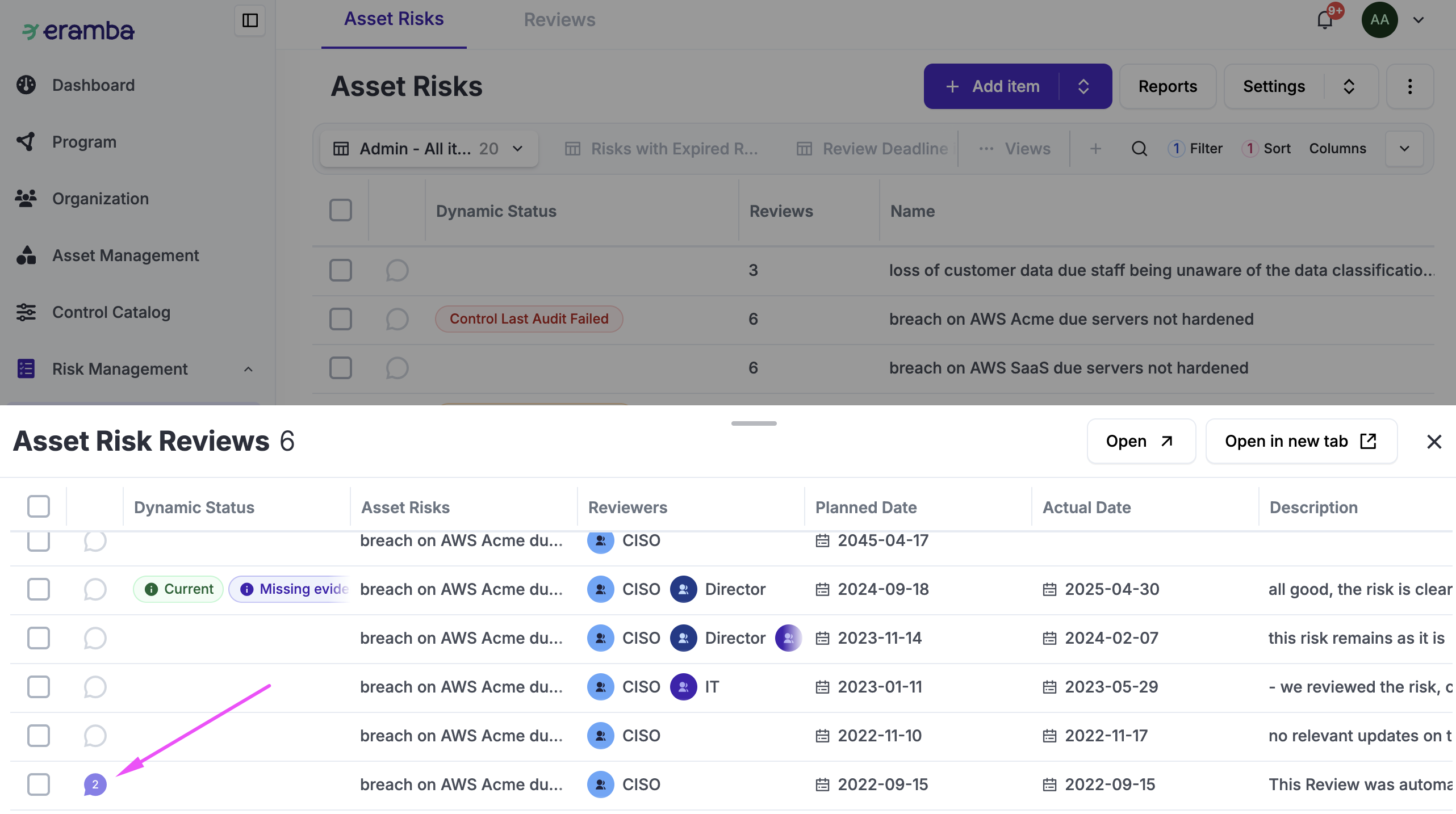Select the Risks with Expired R... view tab

click(662, 149)
